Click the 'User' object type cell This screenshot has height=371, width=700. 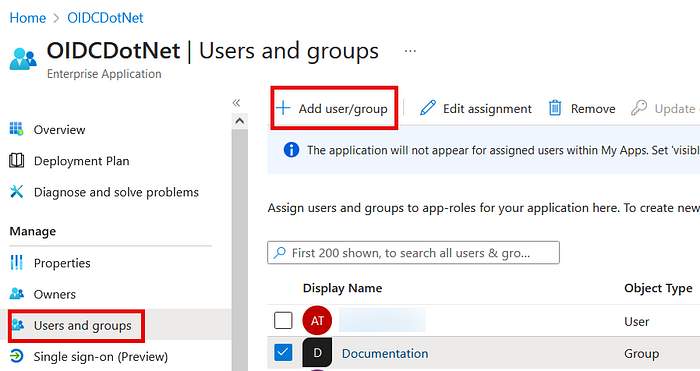pos(637,321)
